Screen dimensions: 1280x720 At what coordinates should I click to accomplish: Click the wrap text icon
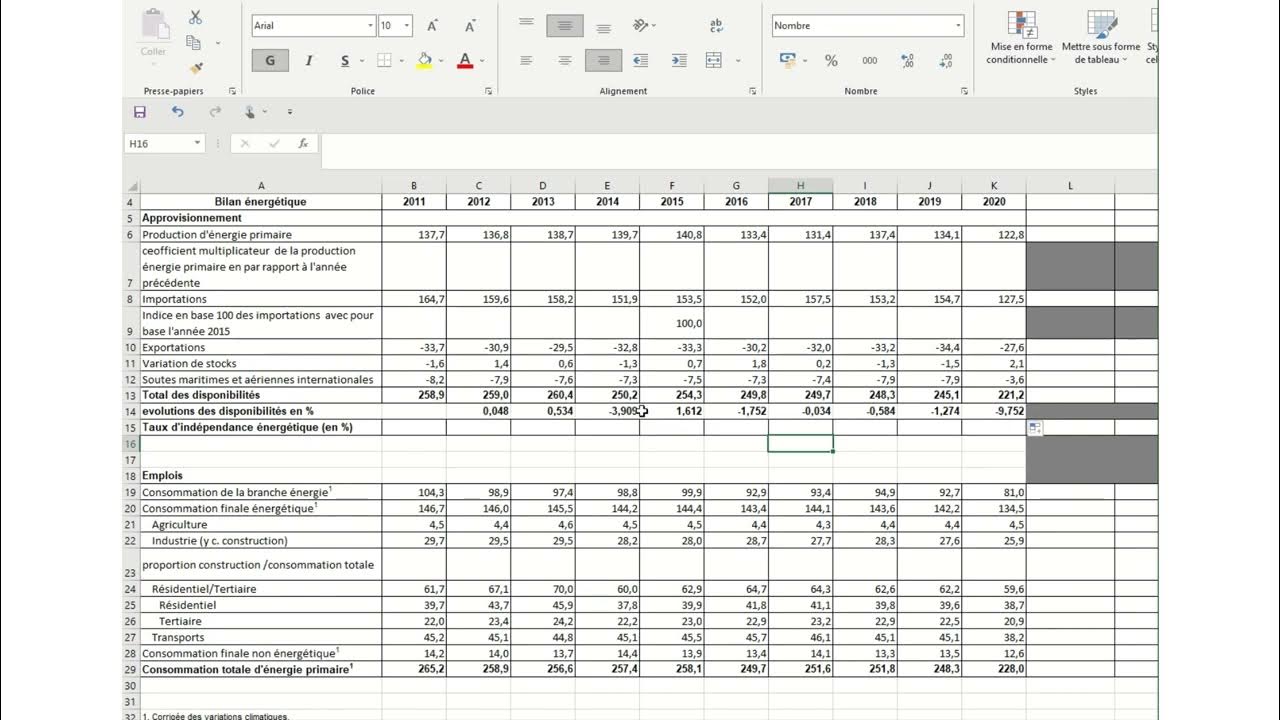(716, 26)
